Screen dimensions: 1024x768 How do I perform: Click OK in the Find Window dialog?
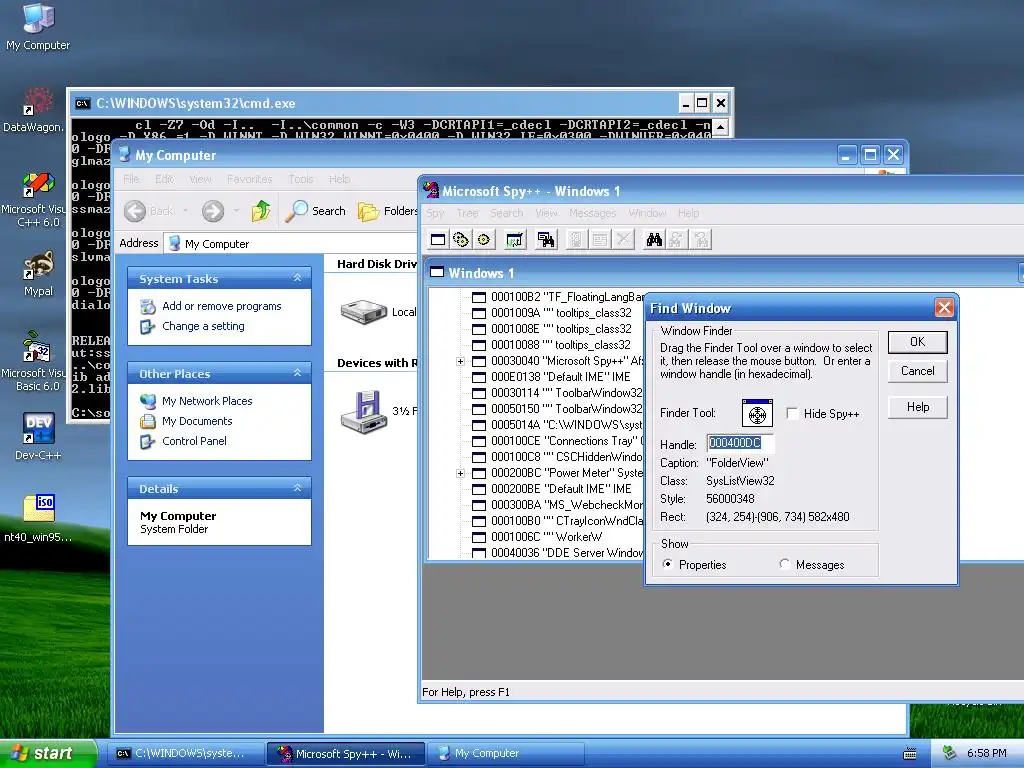[x=918, y=342]
